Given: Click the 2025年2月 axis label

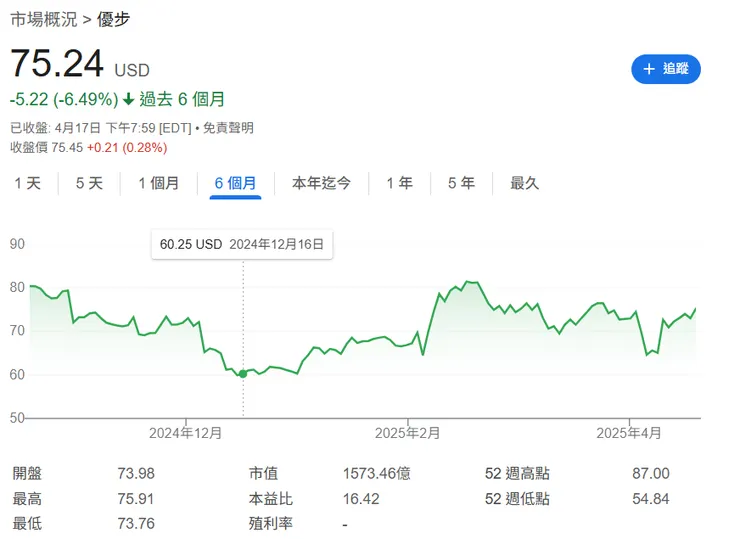Looking at the screenshot, I should tap(408, 433).
